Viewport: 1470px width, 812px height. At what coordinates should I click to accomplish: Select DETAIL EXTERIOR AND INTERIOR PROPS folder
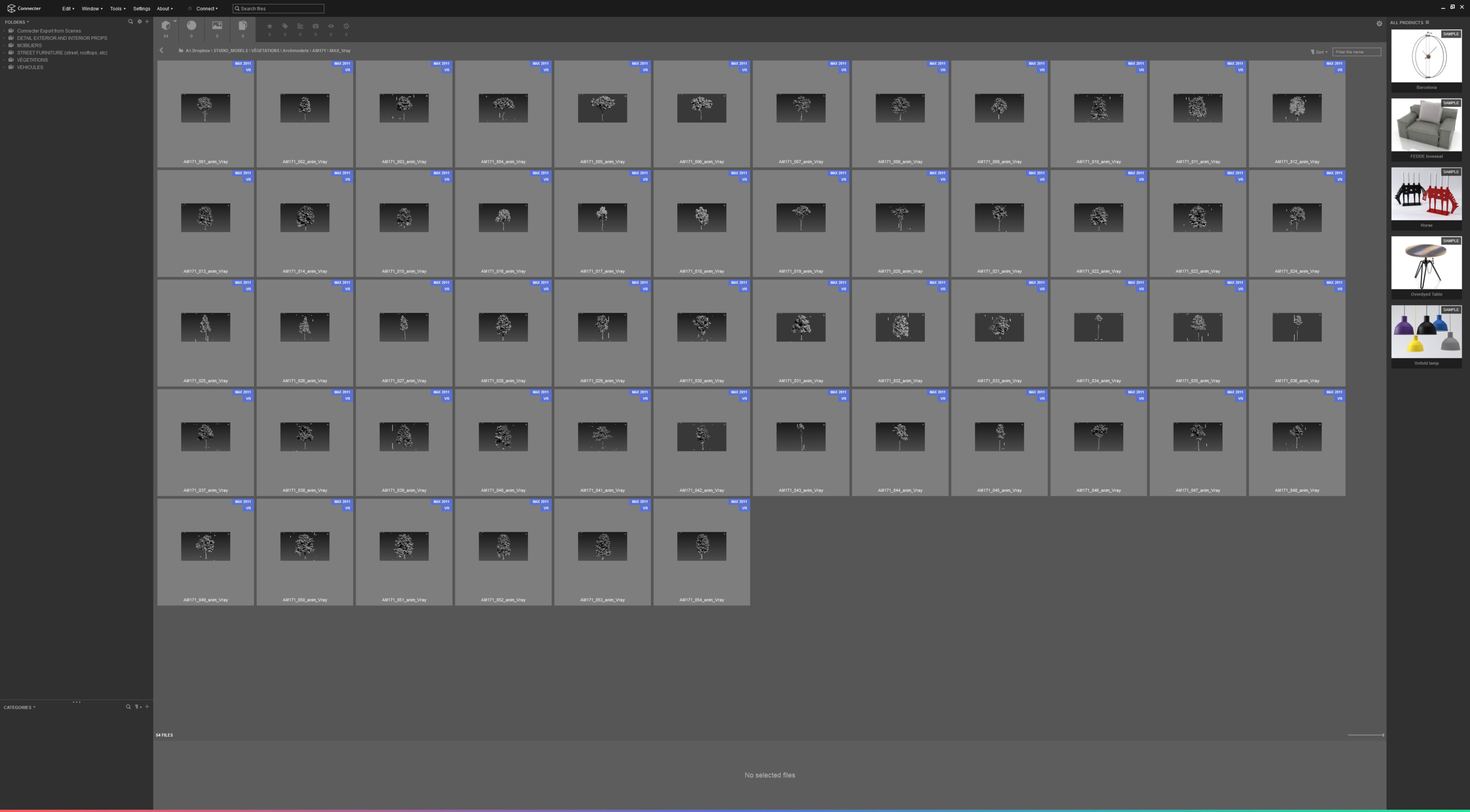pos(62,38)
